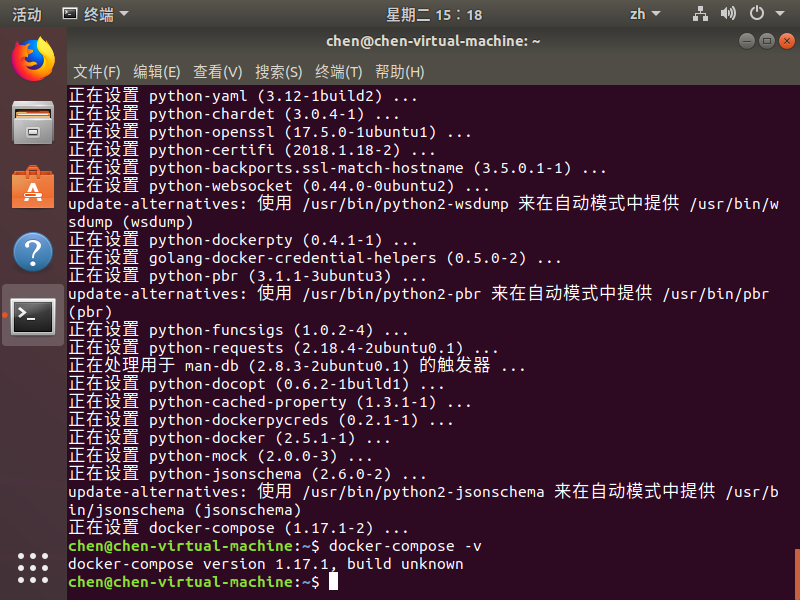800x600 pixels.
Task: Open the 帮助(H) menu
Action: pyautogui.click(x=399, y=72)
